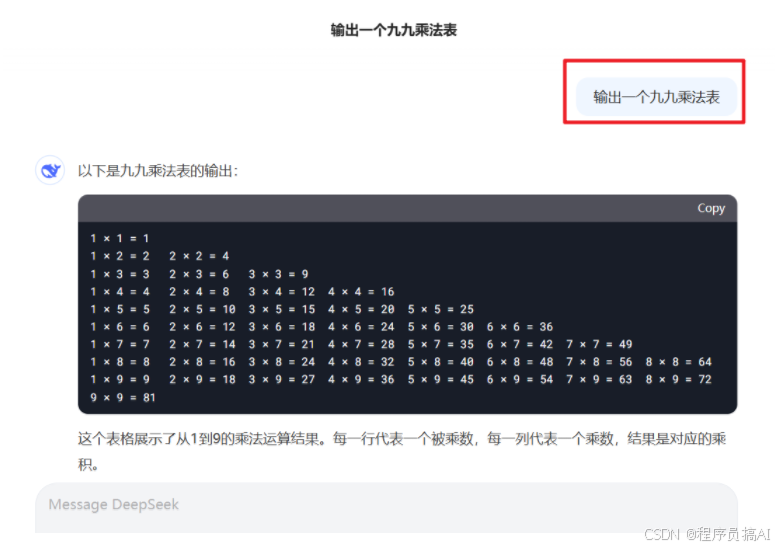Click the cell 6 × 8 = 48
The image size is (775, 548).
pyautogui.click(x=519, y=362)
